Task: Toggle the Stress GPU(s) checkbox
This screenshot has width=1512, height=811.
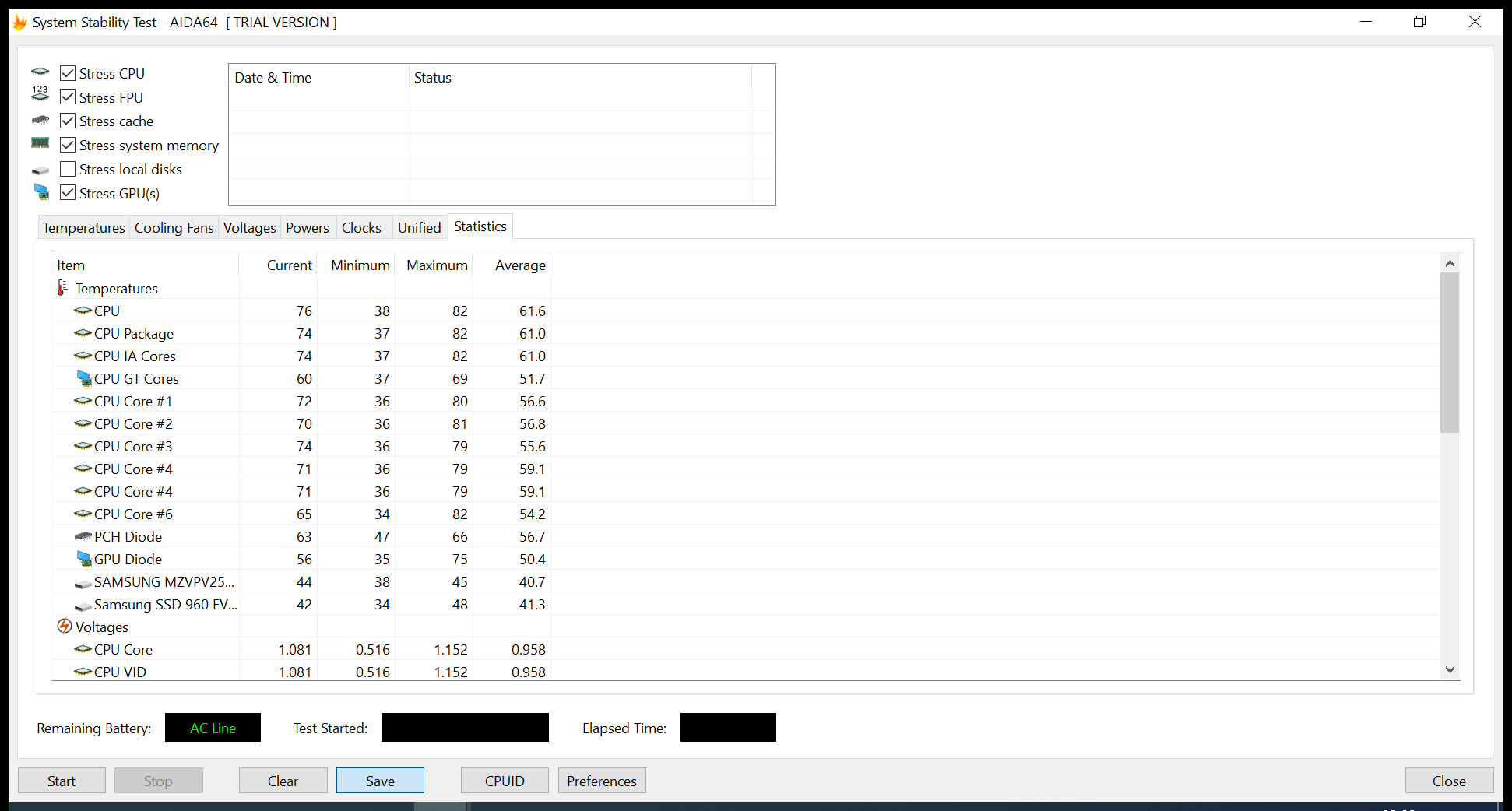Action: (x=68, y=193)
